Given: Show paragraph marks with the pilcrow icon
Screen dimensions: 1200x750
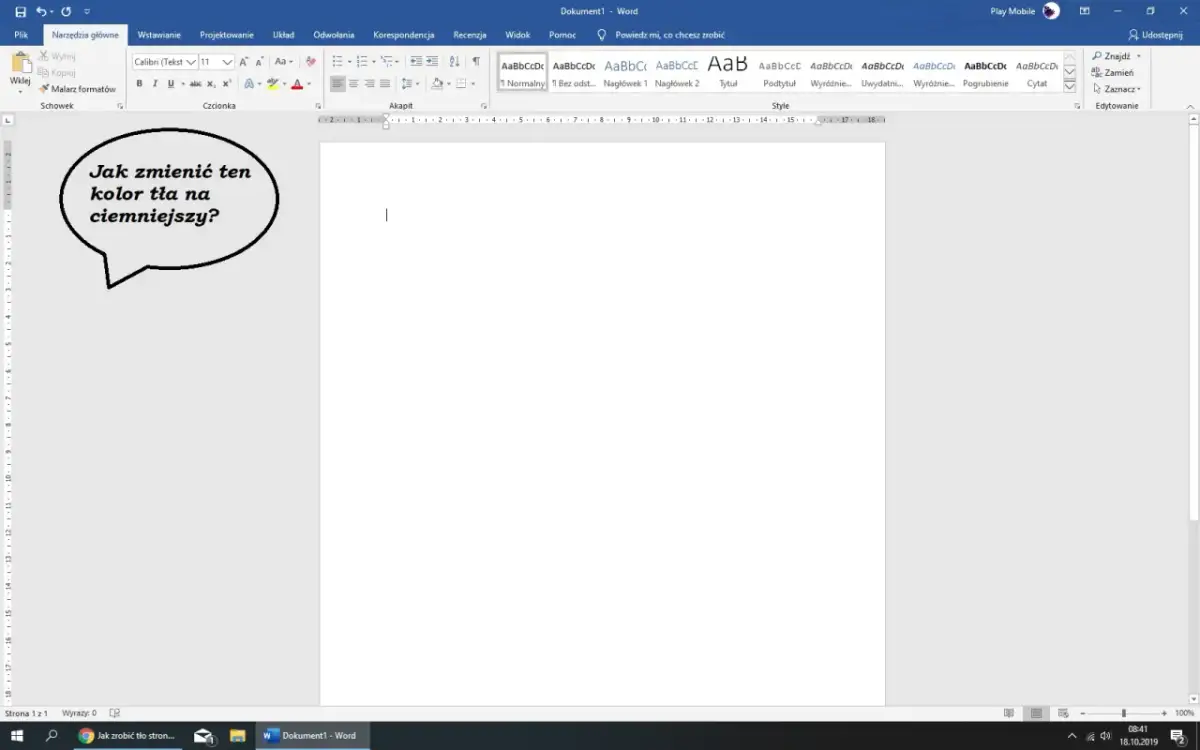Looking at the screenshot, I should [476, 62].
